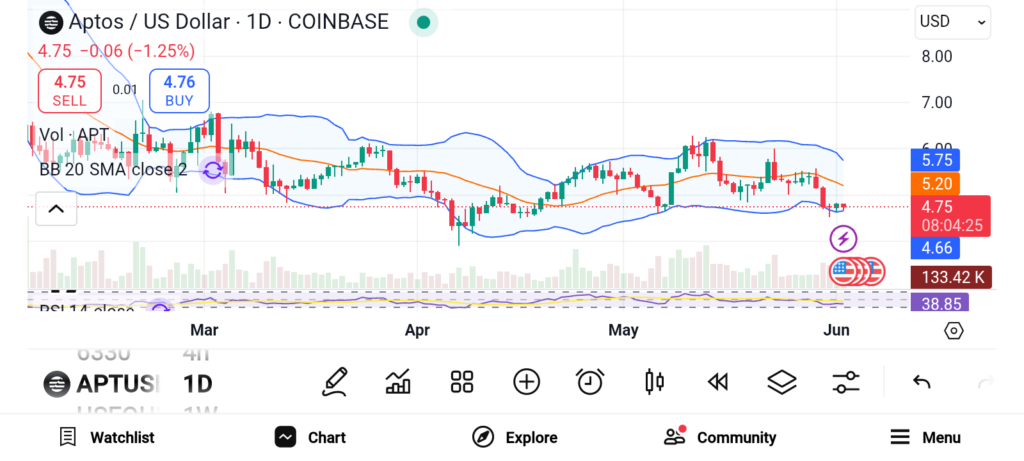
Task: Click the May label on time axis
Action: point(623,330)
